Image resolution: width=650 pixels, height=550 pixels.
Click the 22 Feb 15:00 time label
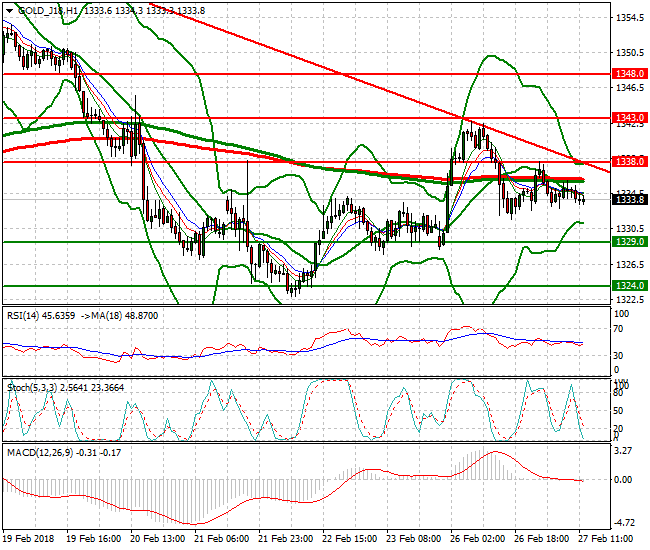tap(349, 539)
